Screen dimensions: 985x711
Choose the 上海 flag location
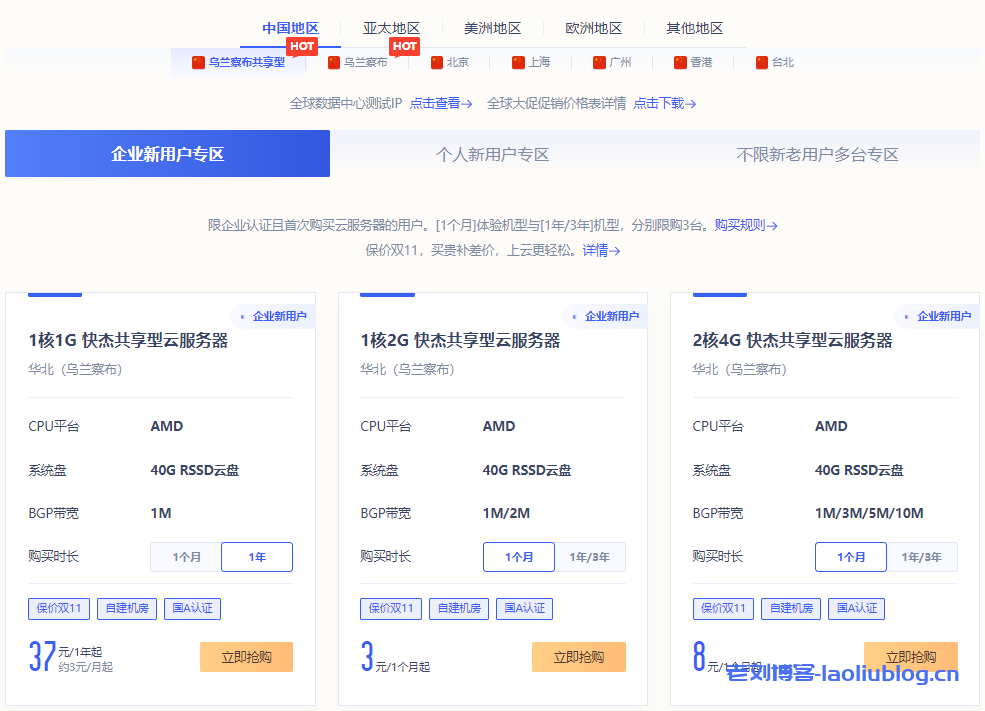531,62
